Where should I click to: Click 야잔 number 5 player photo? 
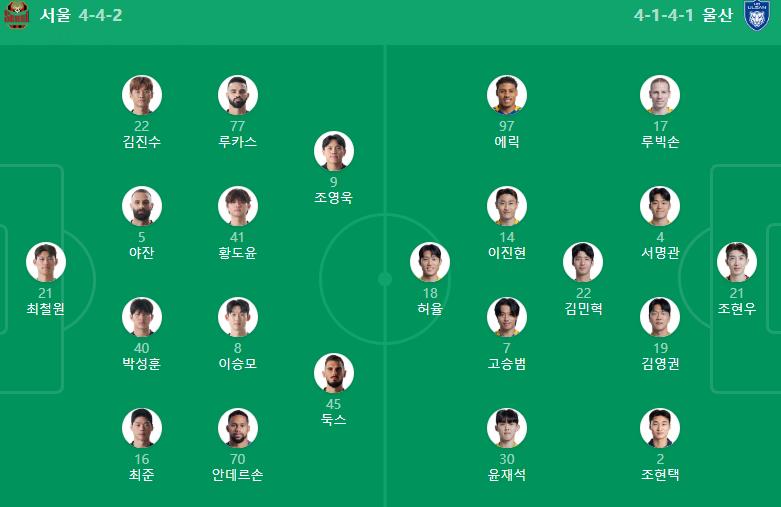point(142,206)
